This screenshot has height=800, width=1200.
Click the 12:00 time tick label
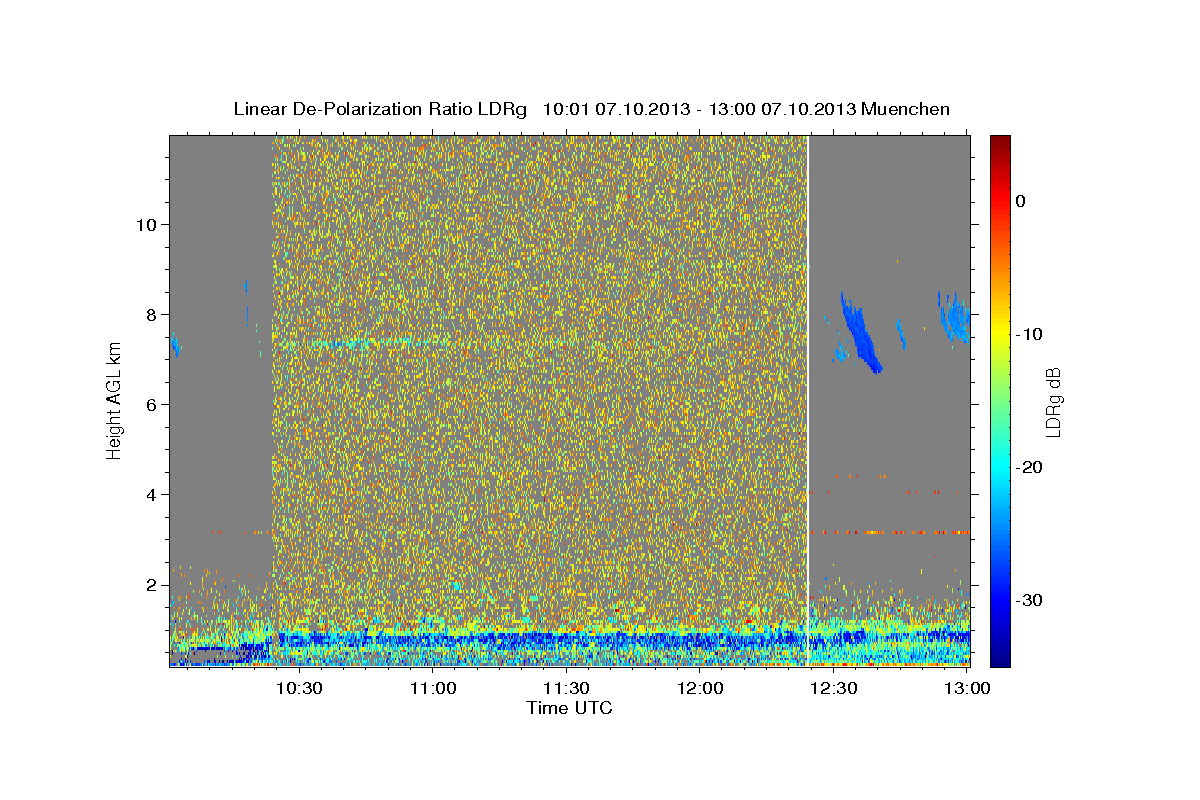click(x=700, y=688)
